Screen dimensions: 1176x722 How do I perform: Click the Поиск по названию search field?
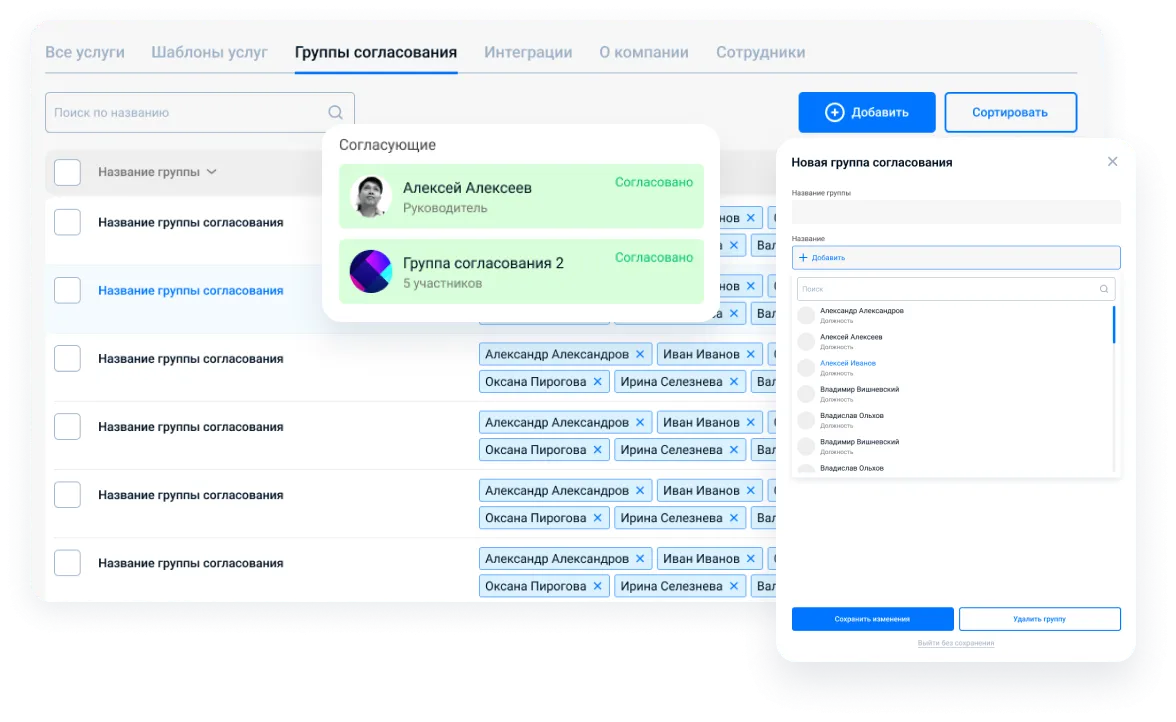tap(200, 112)
